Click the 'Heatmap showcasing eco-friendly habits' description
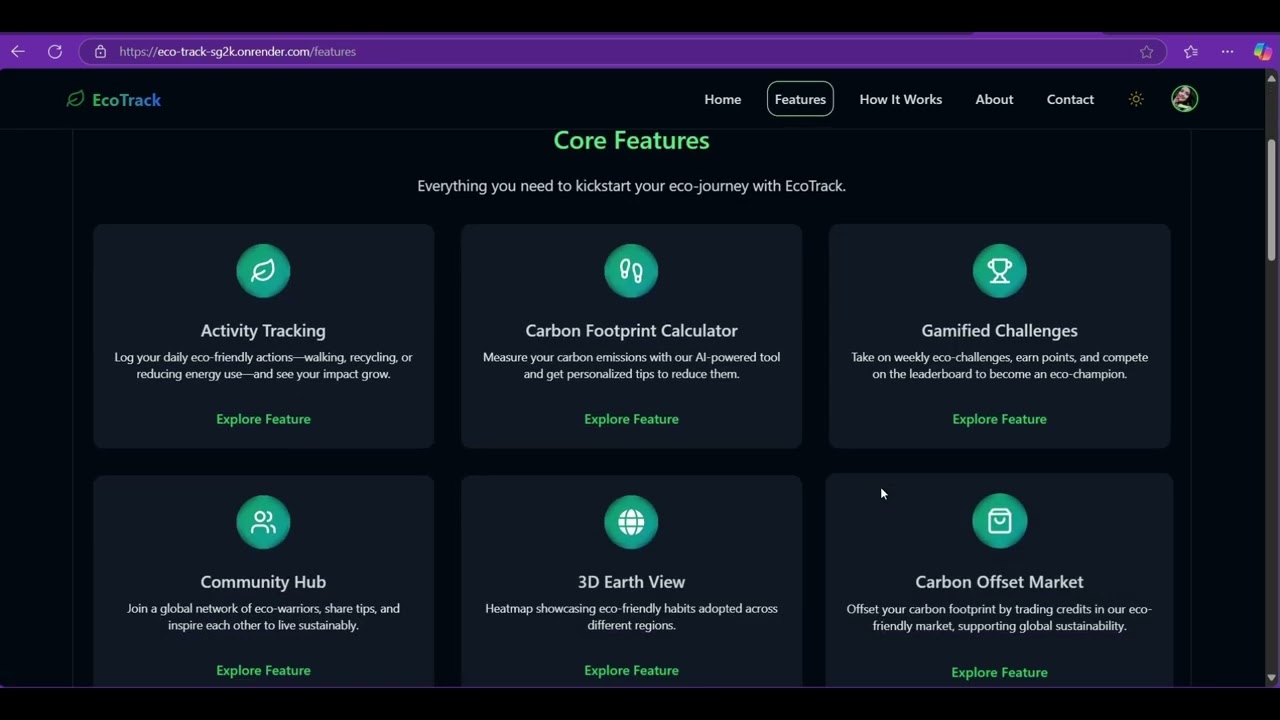1280x720 pixels. click(631, 616)
